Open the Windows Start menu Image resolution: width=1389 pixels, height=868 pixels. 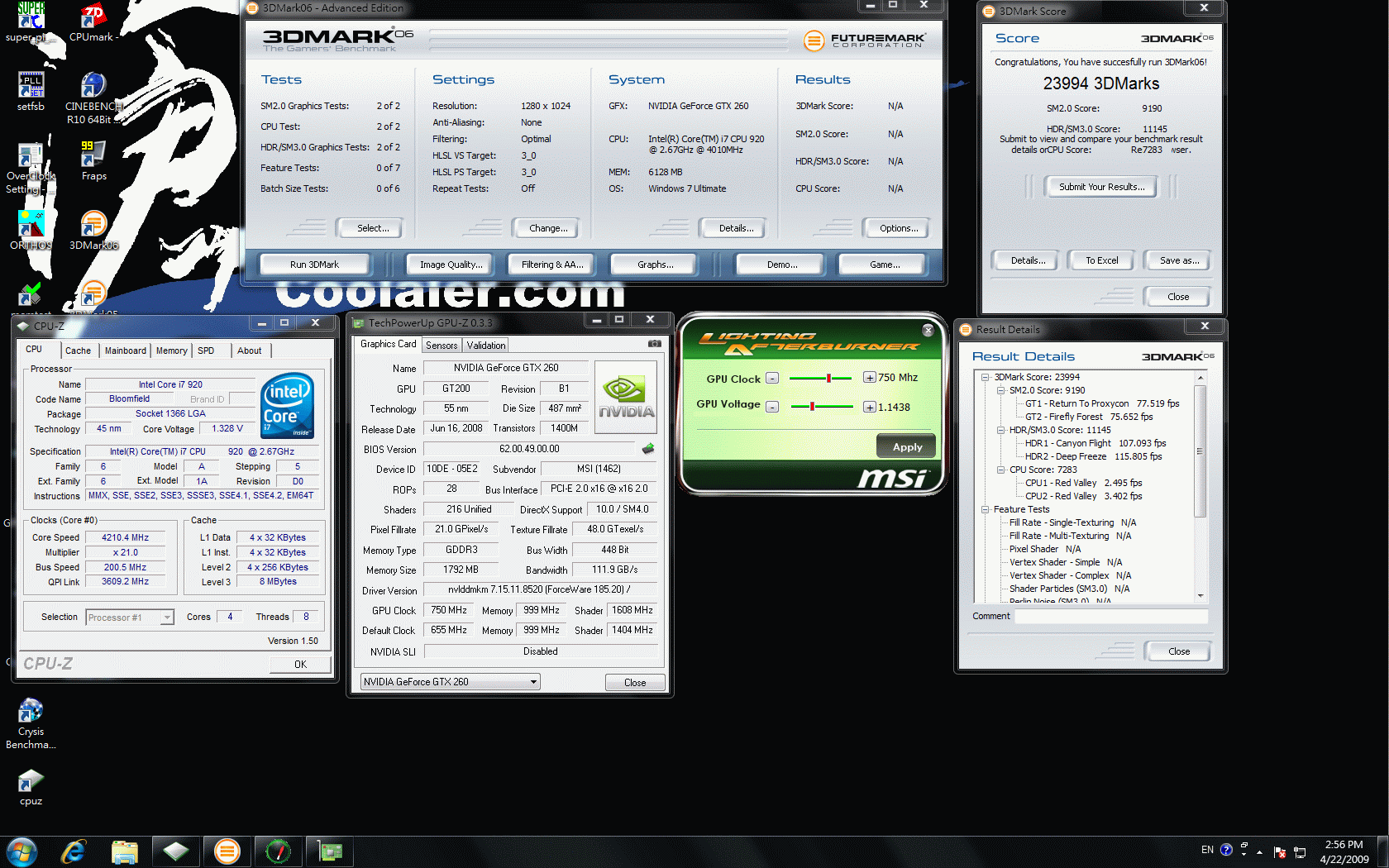pyautogui.click(x=21, y=851)
